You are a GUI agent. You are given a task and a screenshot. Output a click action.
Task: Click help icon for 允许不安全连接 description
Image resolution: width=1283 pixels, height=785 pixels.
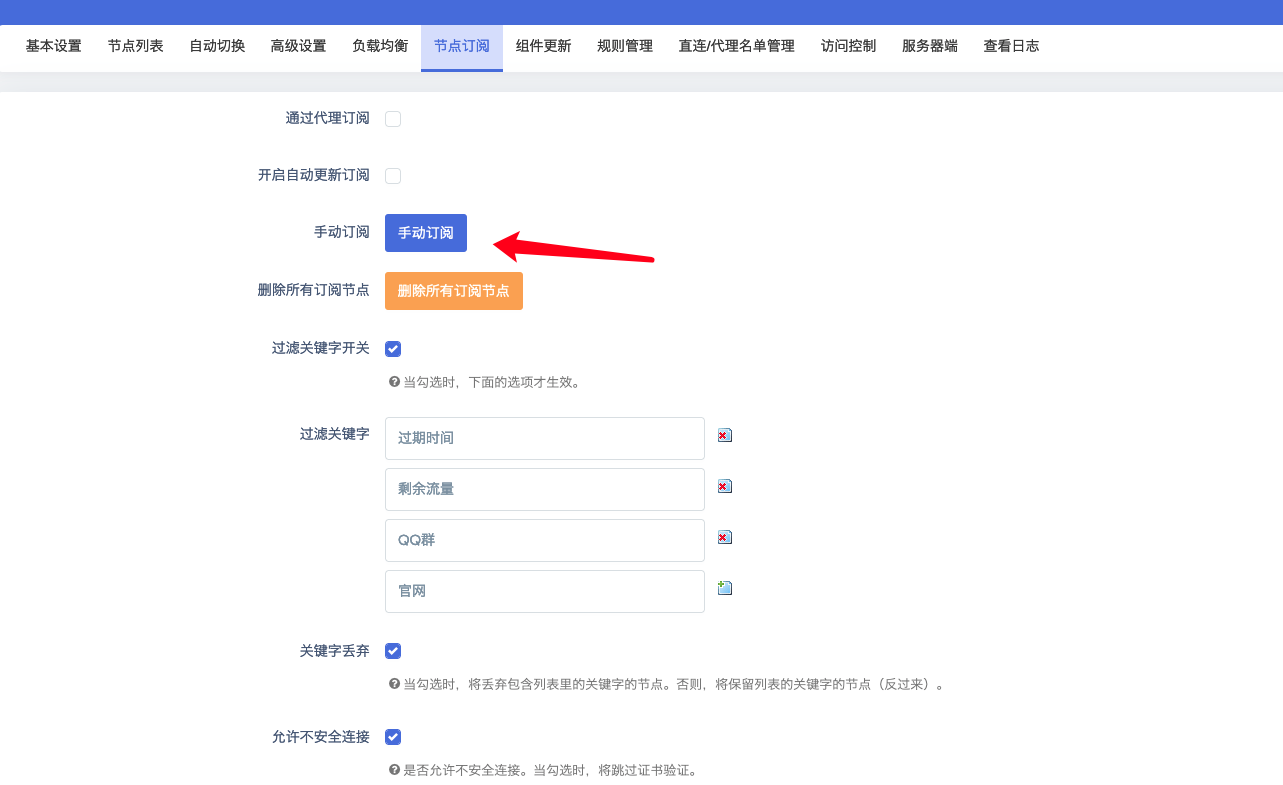(x=394, y=771)
